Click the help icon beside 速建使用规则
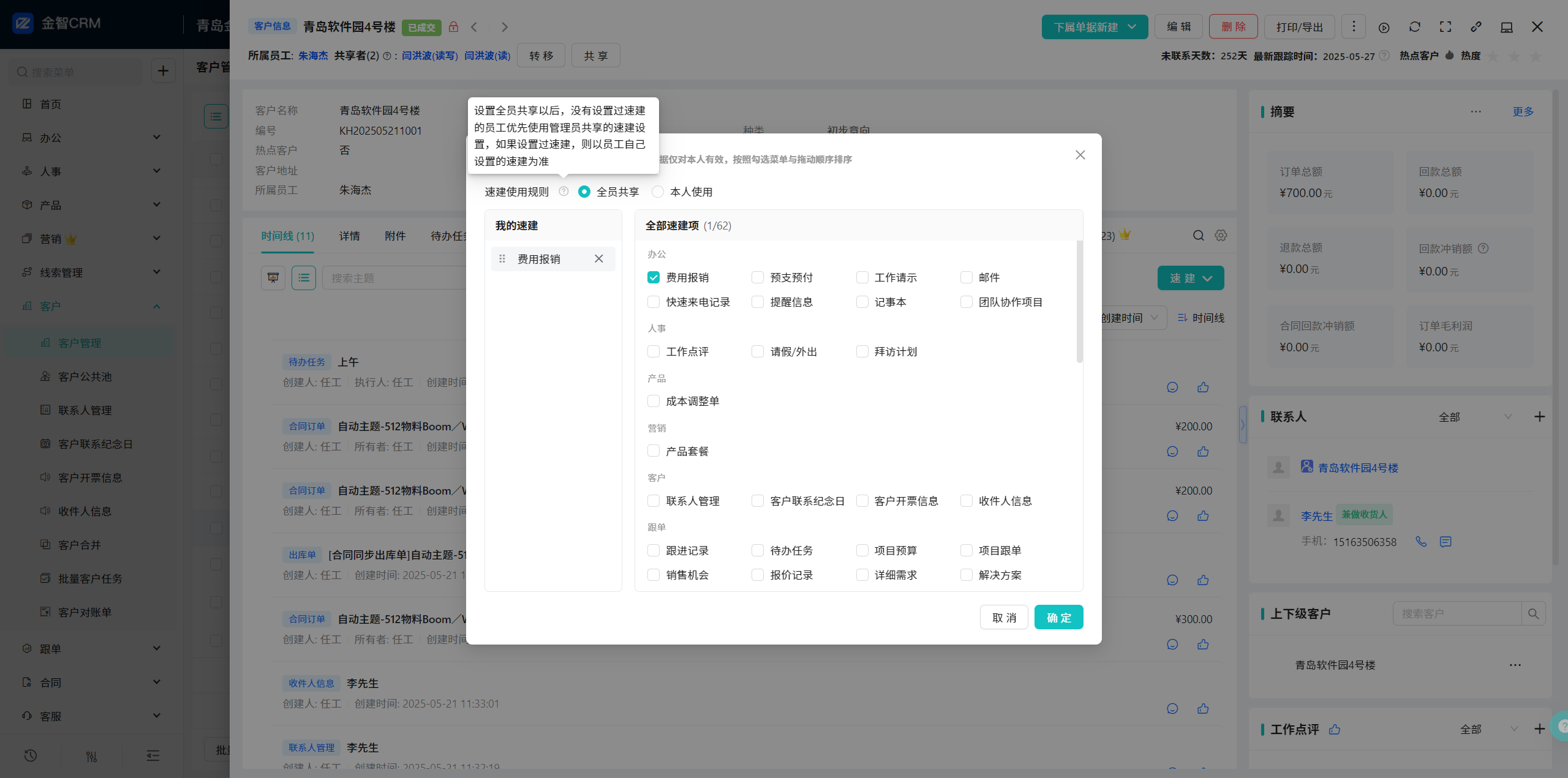Viewport: 1568px width, 778px height. [x=563, y=192]
